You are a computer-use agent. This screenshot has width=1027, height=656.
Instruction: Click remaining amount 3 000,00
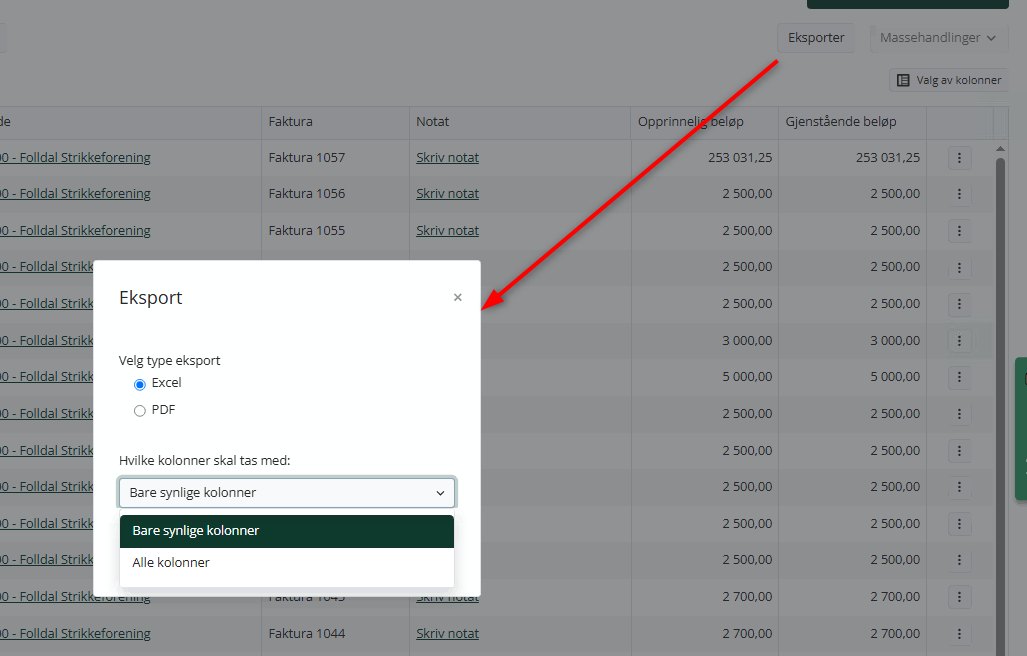click(x=895, y=340)
